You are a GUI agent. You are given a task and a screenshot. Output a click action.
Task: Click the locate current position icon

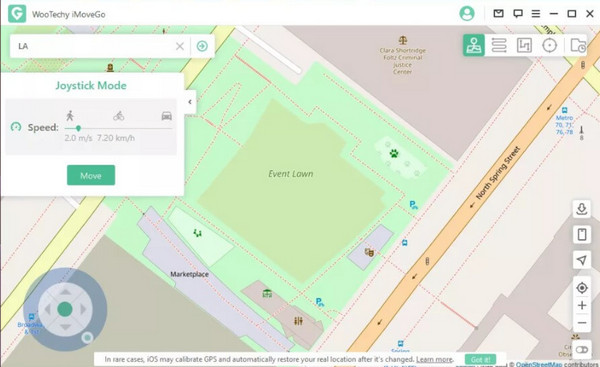pyautogui.click(x=582, y=288)
